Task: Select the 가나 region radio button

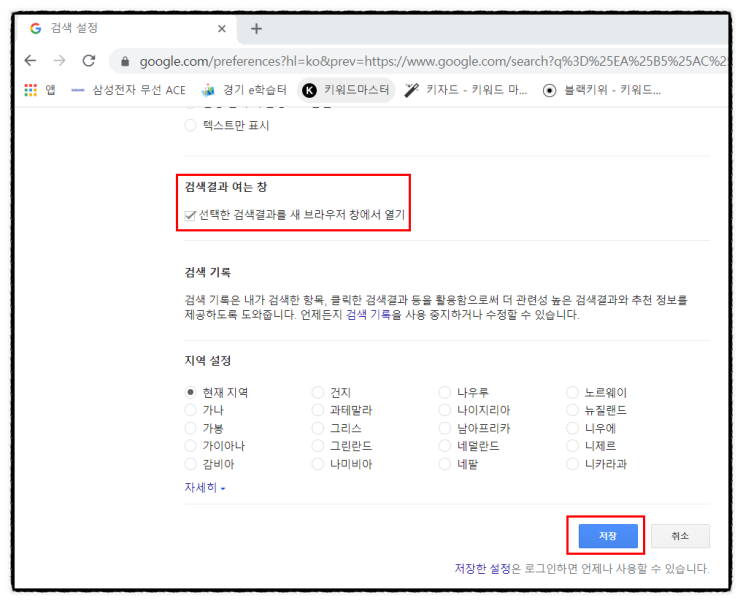Action: (190, 410)
